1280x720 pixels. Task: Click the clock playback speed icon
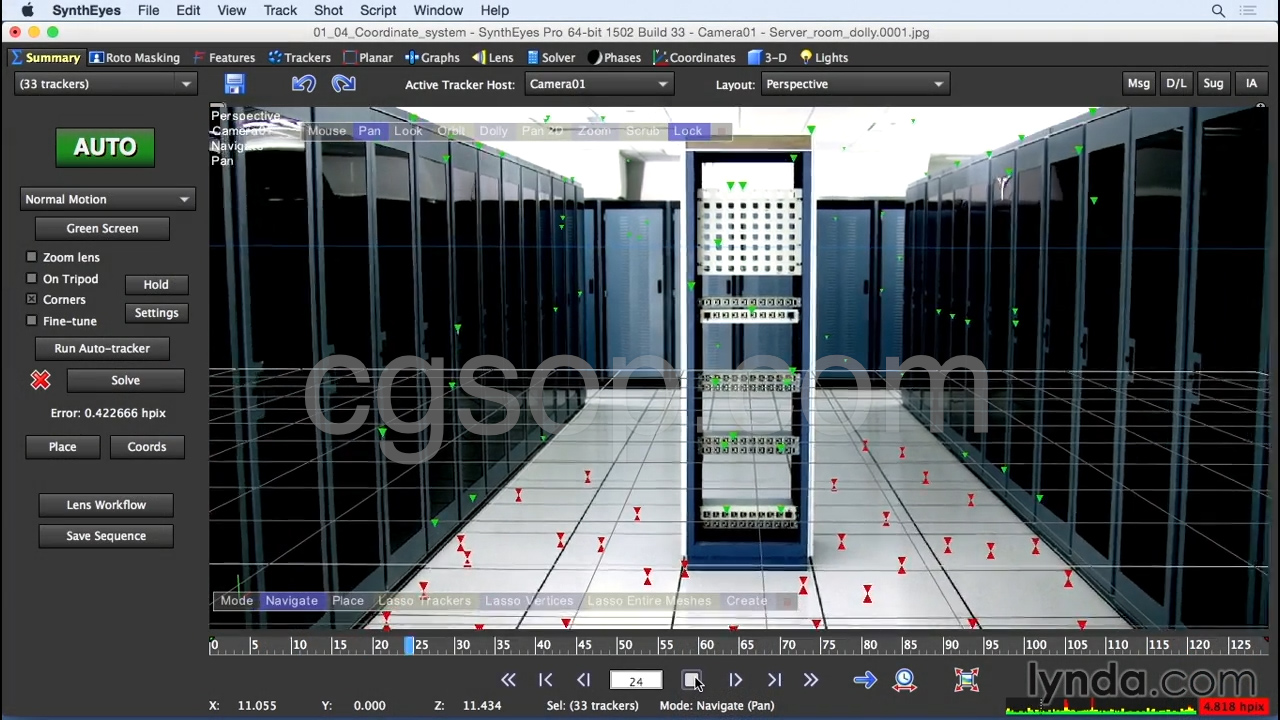coord(905,680)
